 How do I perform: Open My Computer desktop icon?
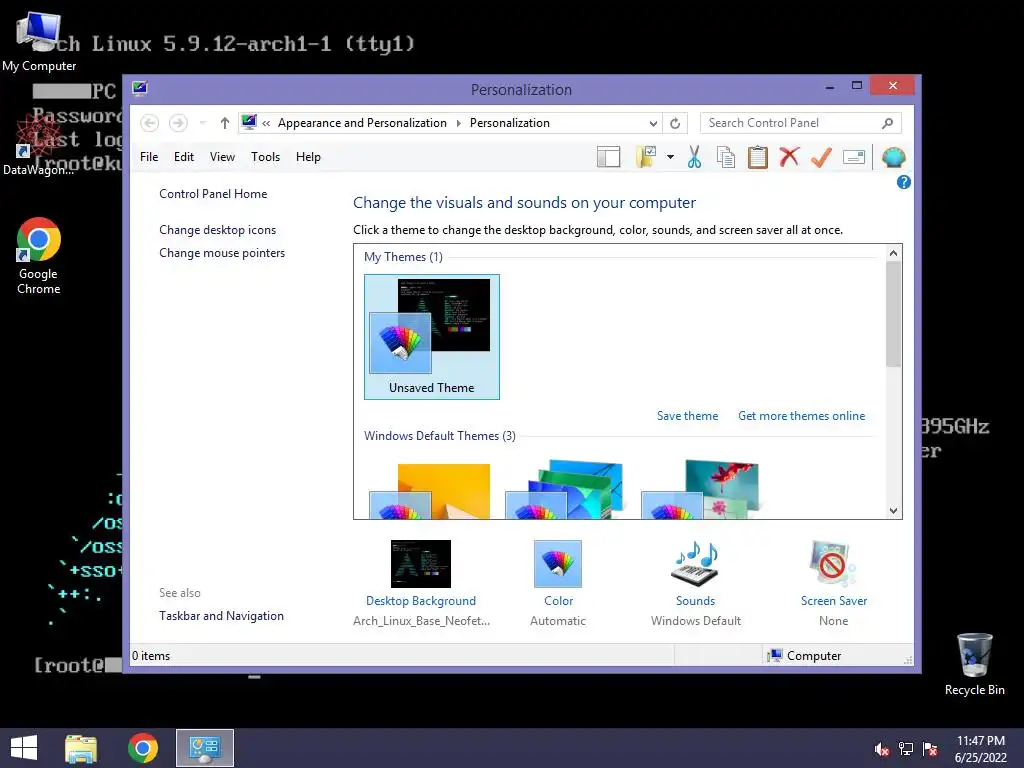(39, 41)
